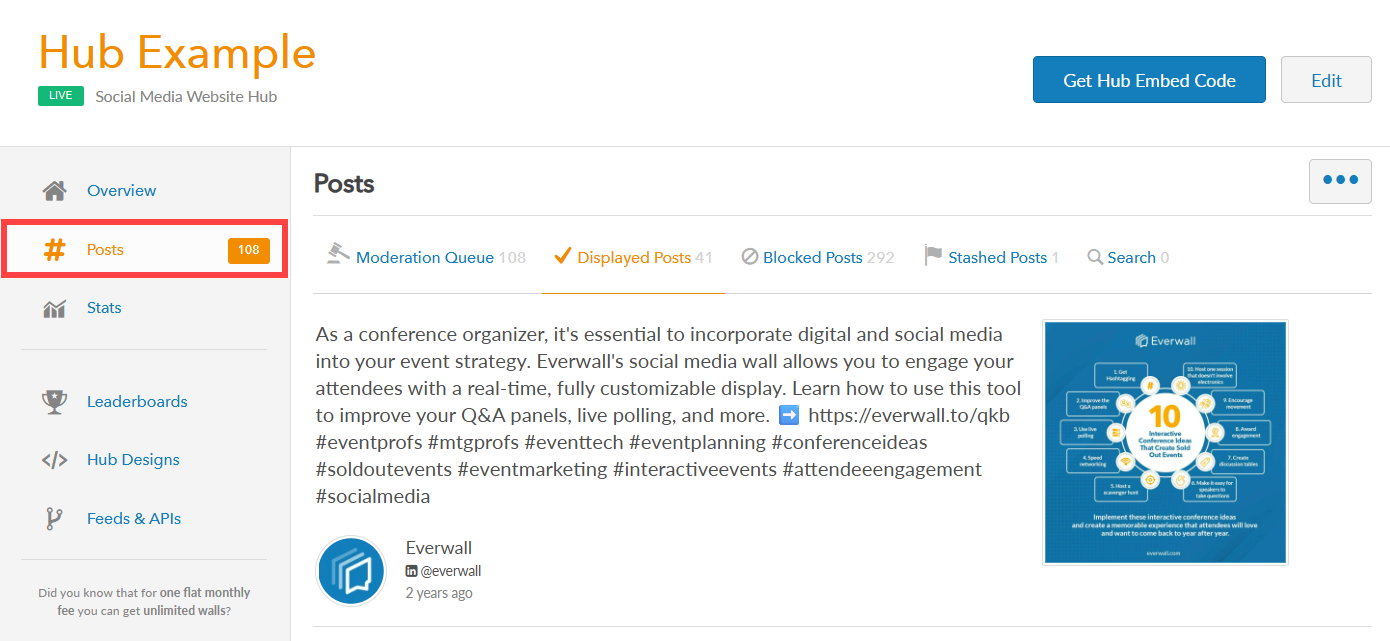1390x641 pixels.
Task: Click the Blocked Posts ban icon
Action: click(x=749, y=257)
